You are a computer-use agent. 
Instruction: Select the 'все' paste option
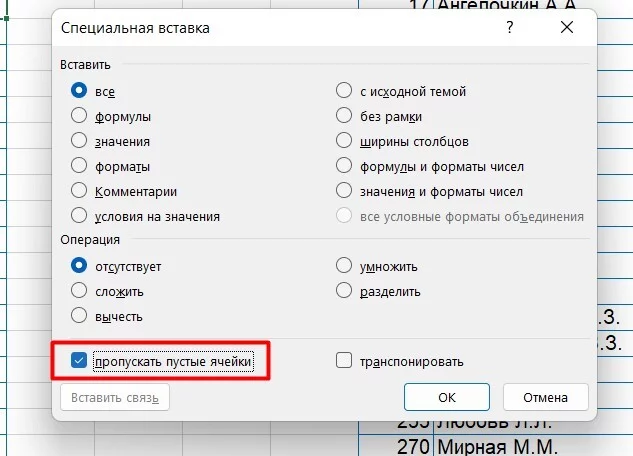point(79,90)
